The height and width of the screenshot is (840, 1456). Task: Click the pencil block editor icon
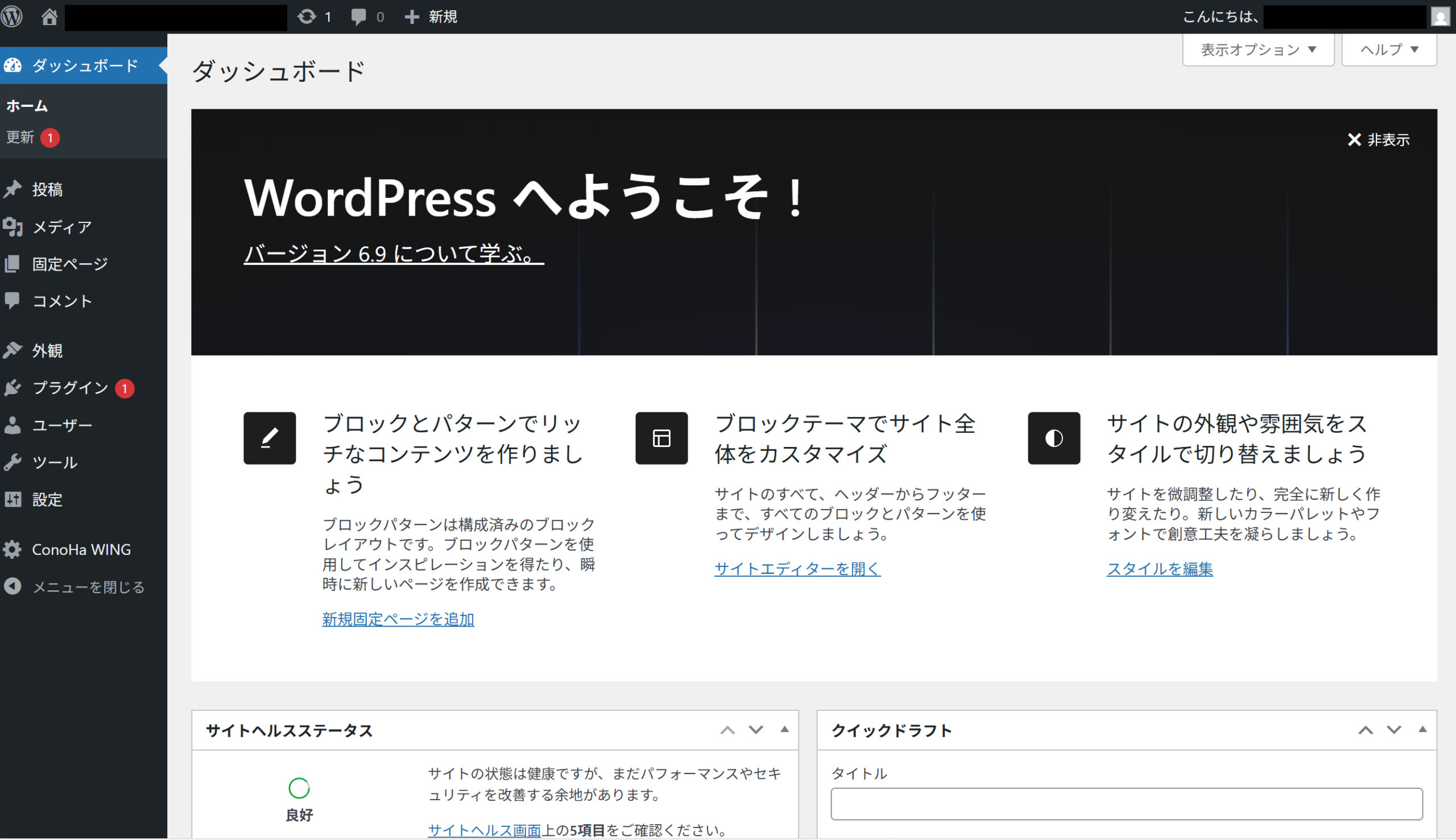(270, 438)
